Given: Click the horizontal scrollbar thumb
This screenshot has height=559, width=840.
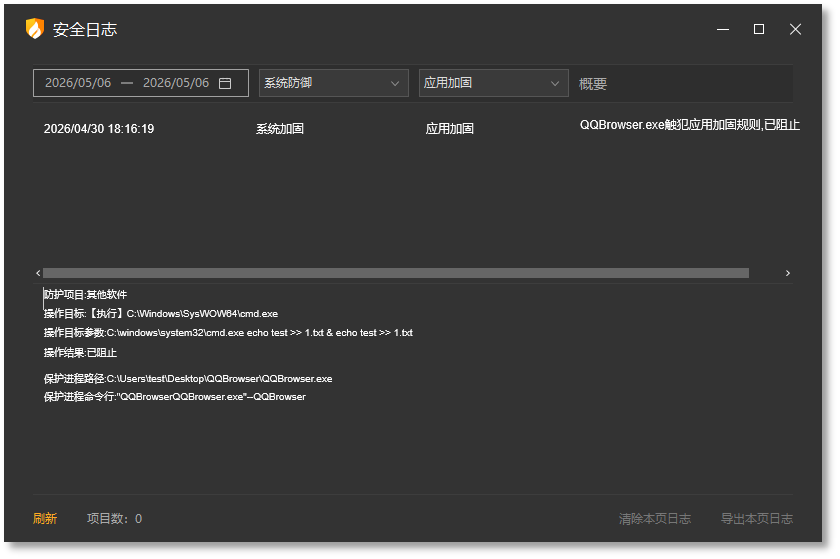Looking at the screenshot, I should (396, 273).
